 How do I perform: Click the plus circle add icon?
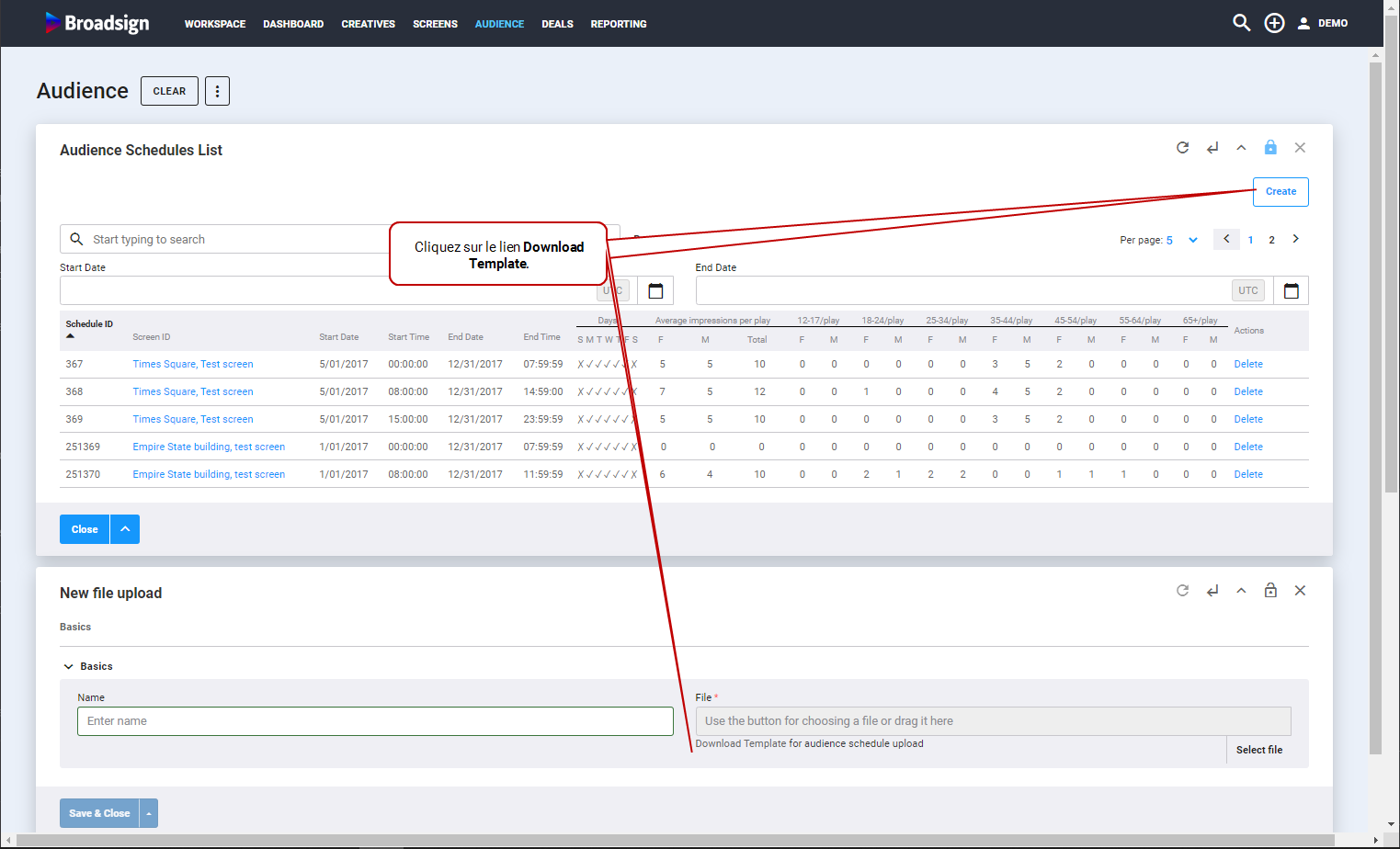click(1274, 23)
